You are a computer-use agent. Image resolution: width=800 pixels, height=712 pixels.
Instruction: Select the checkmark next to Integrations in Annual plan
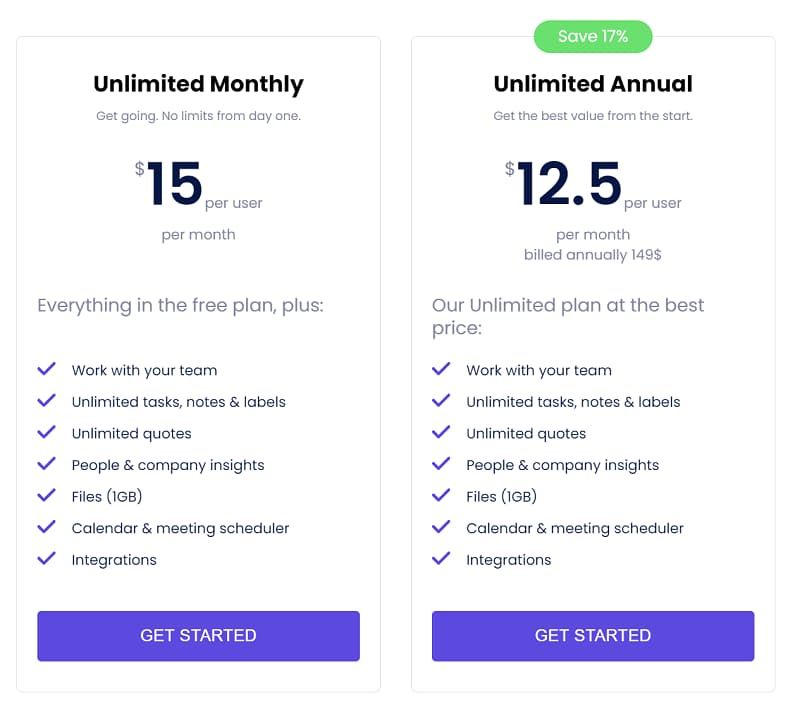(441, 559)
